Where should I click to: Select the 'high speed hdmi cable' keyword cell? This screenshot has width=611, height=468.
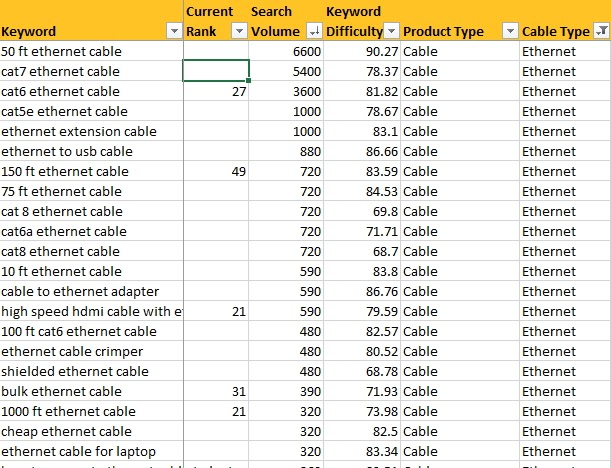92,311
